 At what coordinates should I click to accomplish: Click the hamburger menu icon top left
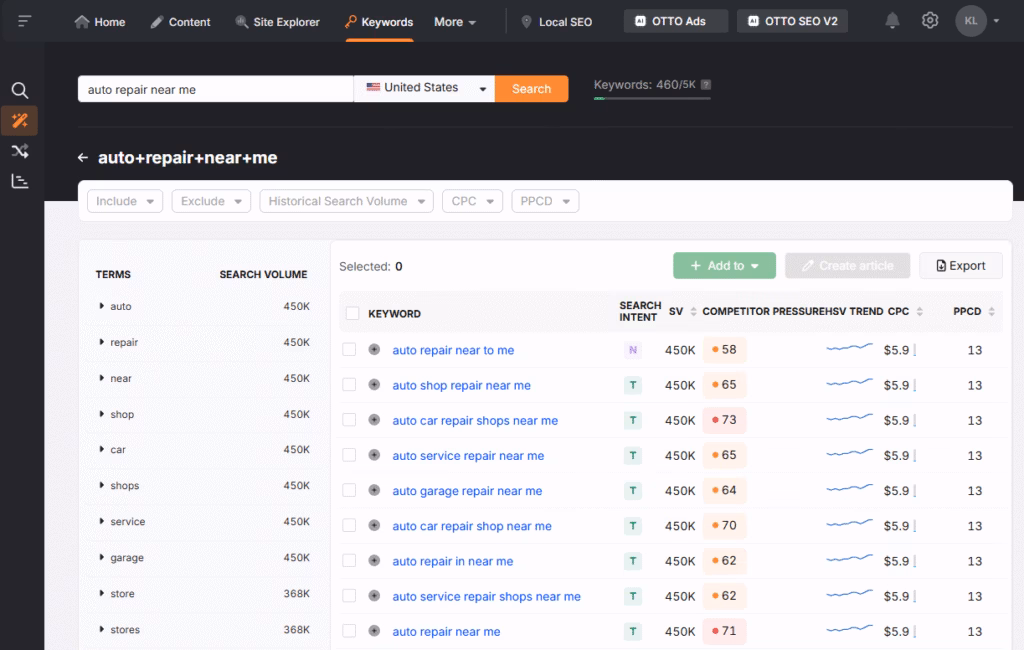pos(24,20)
